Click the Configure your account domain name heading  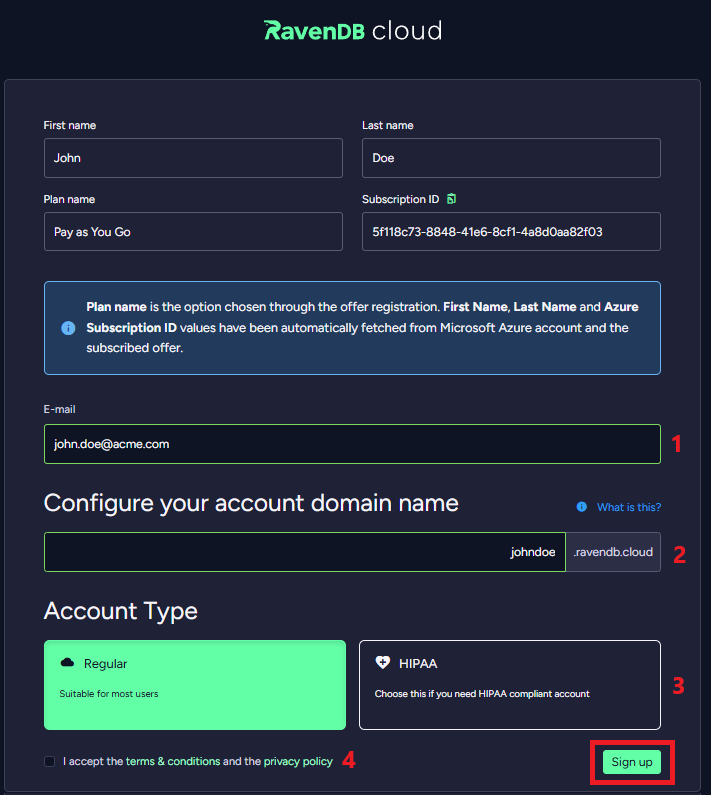click(251, 503)
